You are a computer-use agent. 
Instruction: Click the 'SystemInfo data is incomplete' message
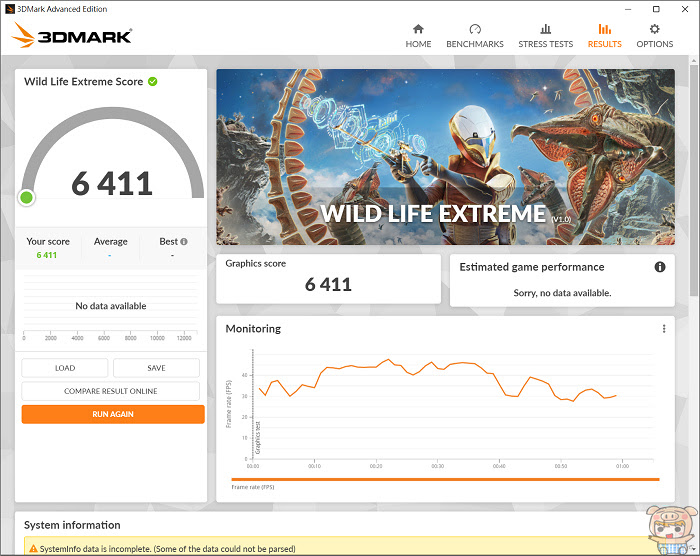tap(167, 549)
